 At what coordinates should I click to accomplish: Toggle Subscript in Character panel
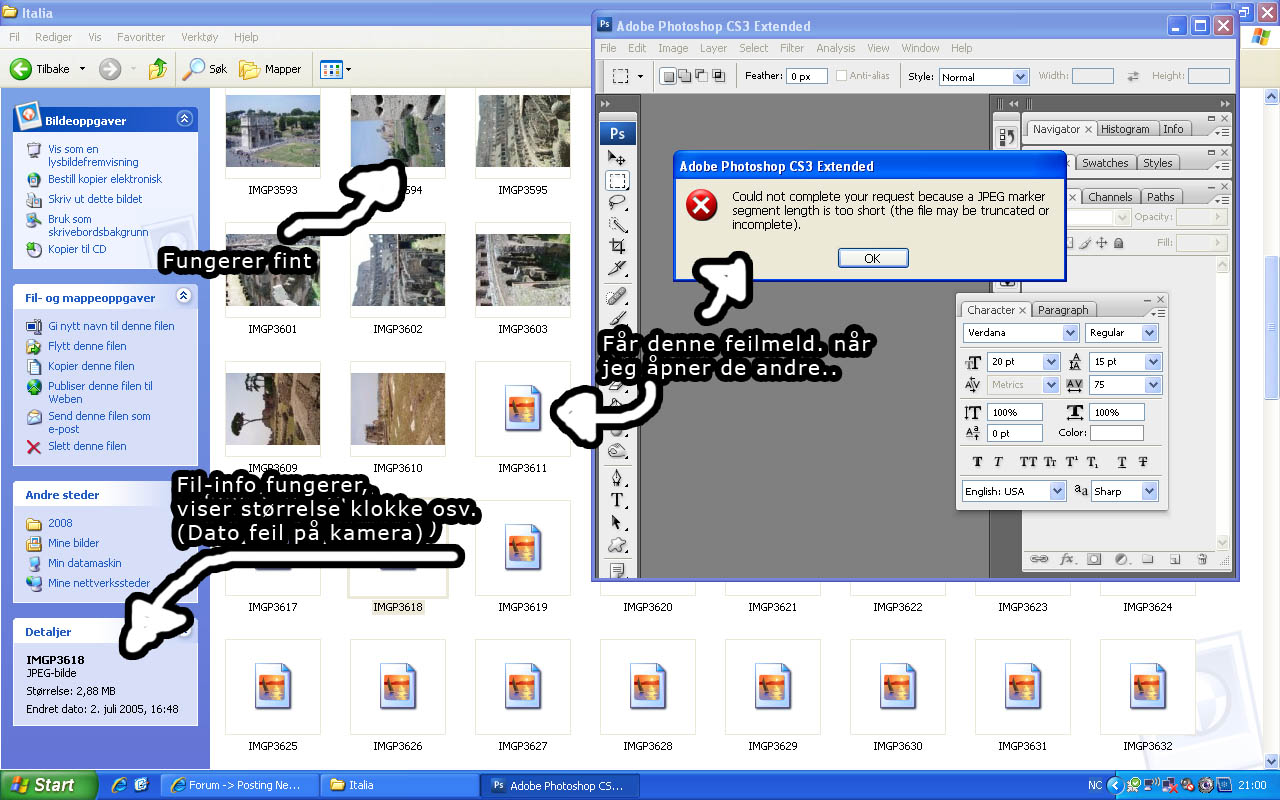1093,462
